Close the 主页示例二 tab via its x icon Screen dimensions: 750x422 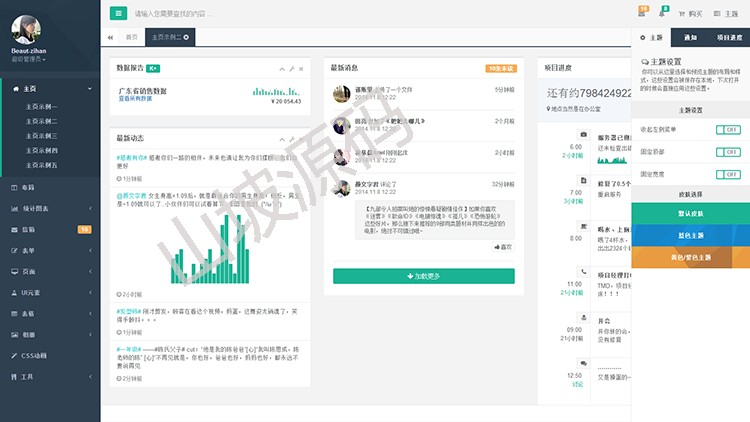[186, 37]
